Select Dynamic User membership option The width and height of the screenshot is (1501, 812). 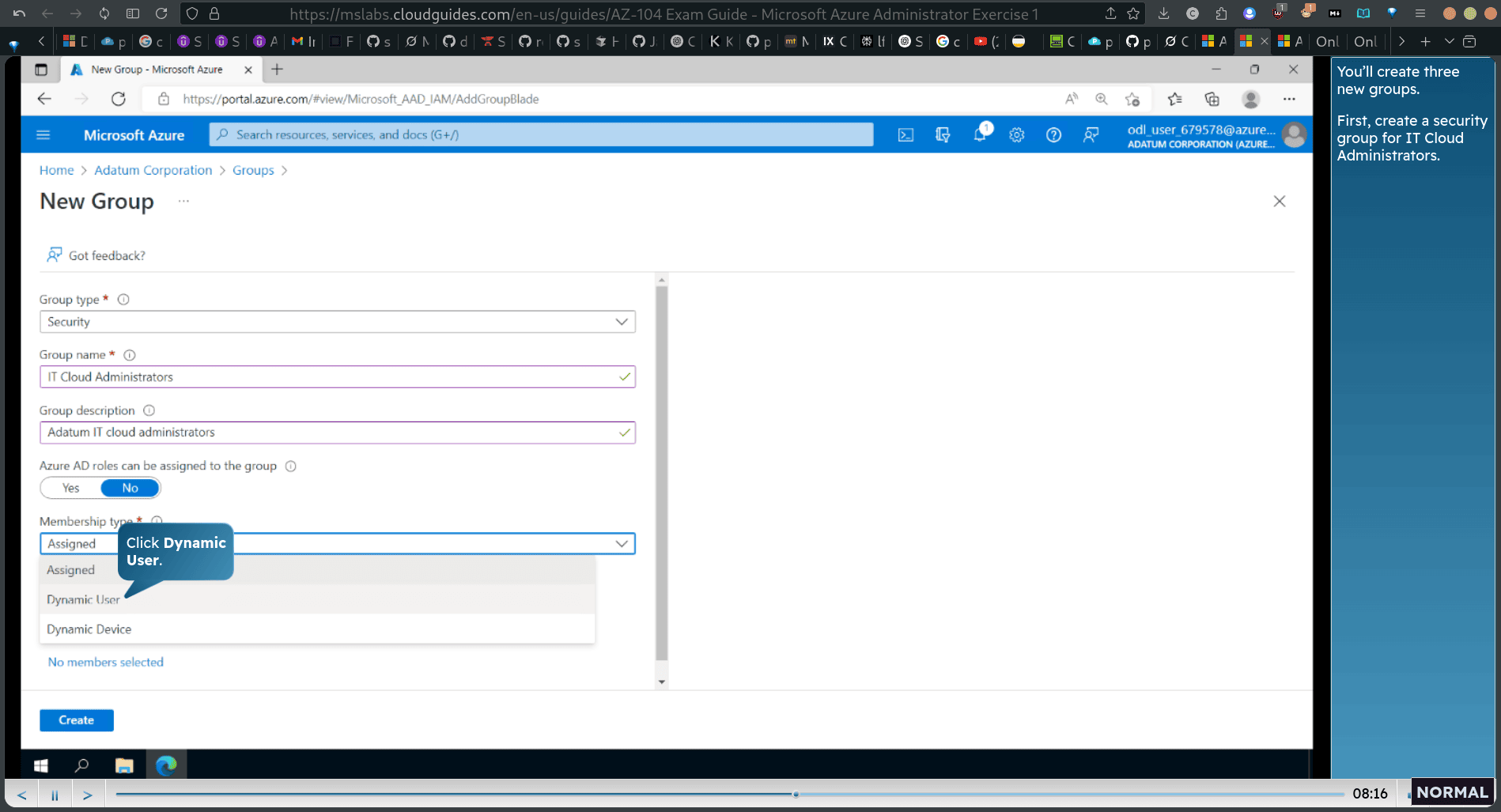coord(317,599)
